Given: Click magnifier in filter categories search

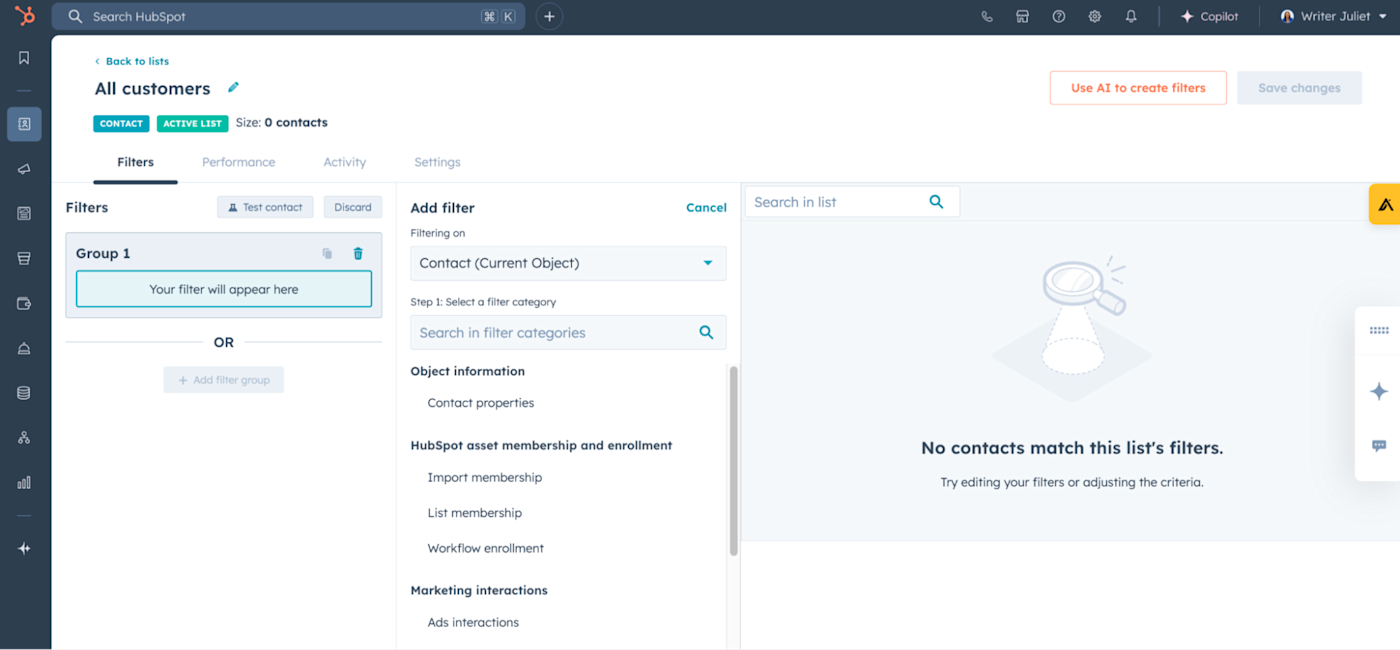Looking at the screenshot, I should [x=706, y=333].
